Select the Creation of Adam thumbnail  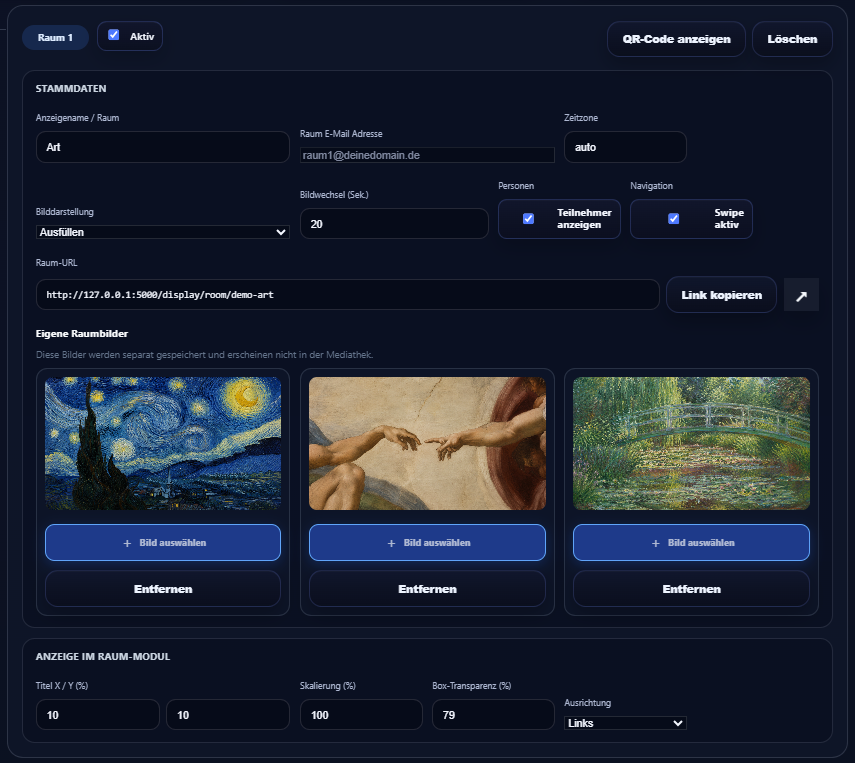pyautogui.click(x=428, y=443)
